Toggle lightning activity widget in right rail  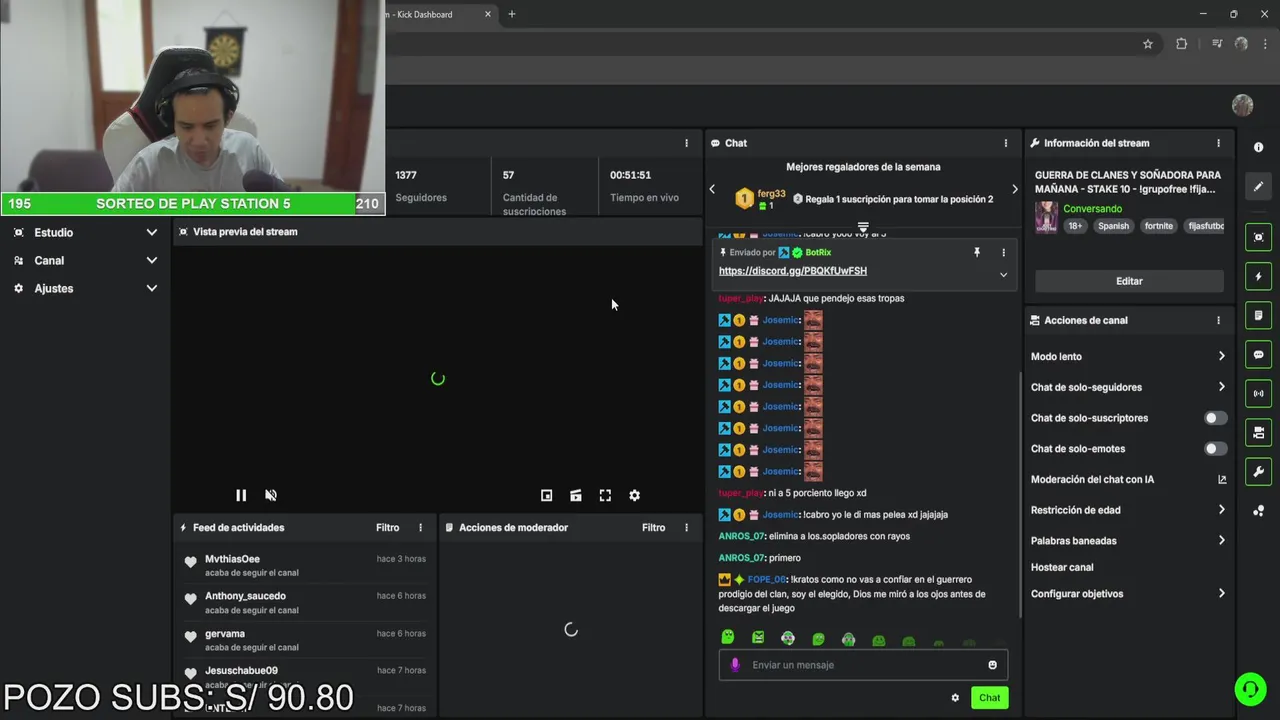pos(1258,276)
